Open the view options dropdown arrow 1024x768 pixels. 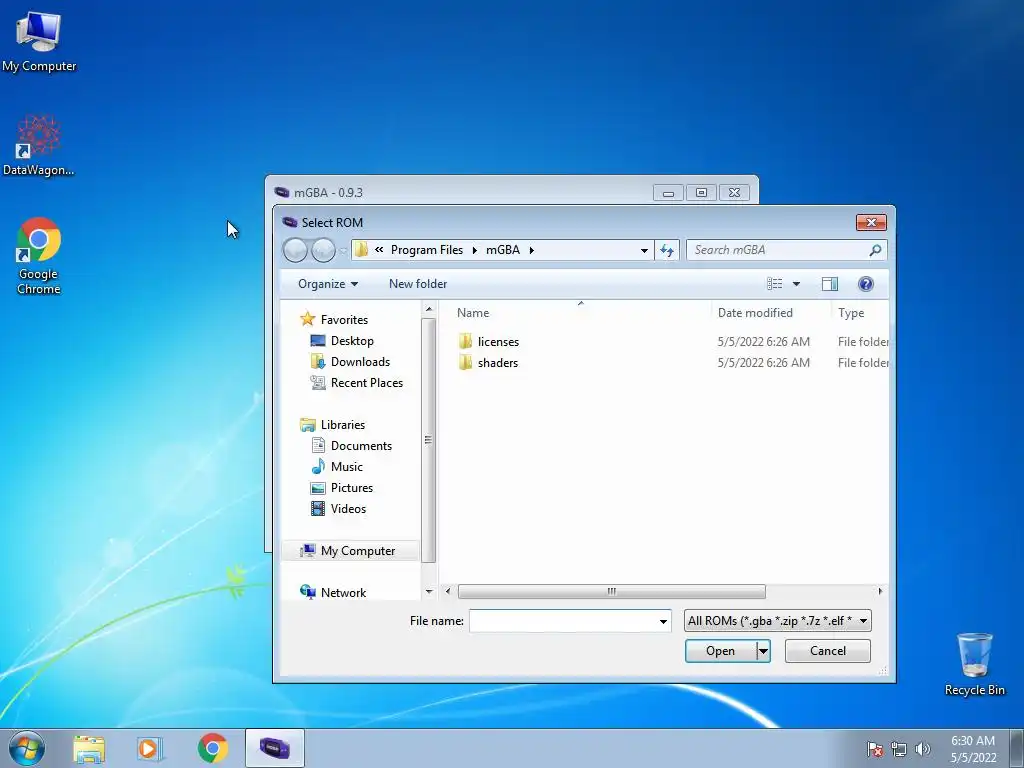796,283
